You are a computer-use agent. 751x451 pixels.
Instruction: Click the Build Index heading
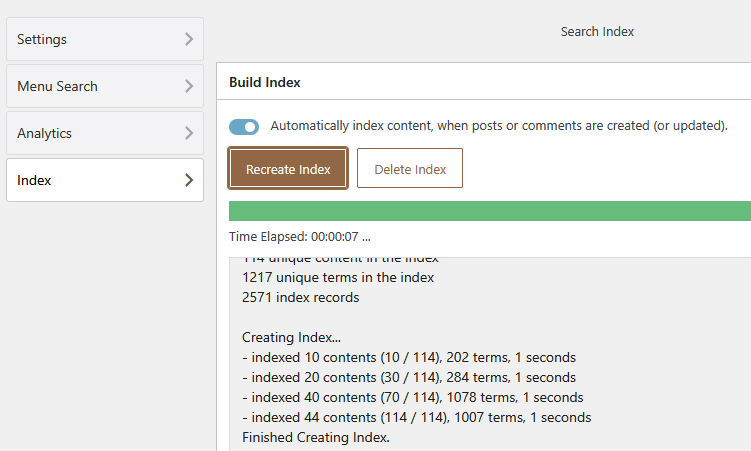coord(265,82)
